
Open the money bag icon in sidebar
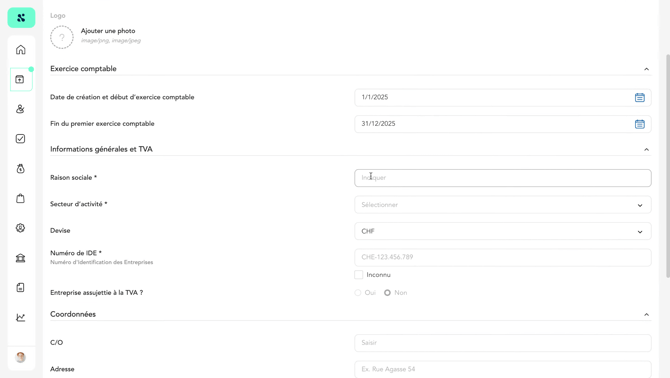pos(21,169)
